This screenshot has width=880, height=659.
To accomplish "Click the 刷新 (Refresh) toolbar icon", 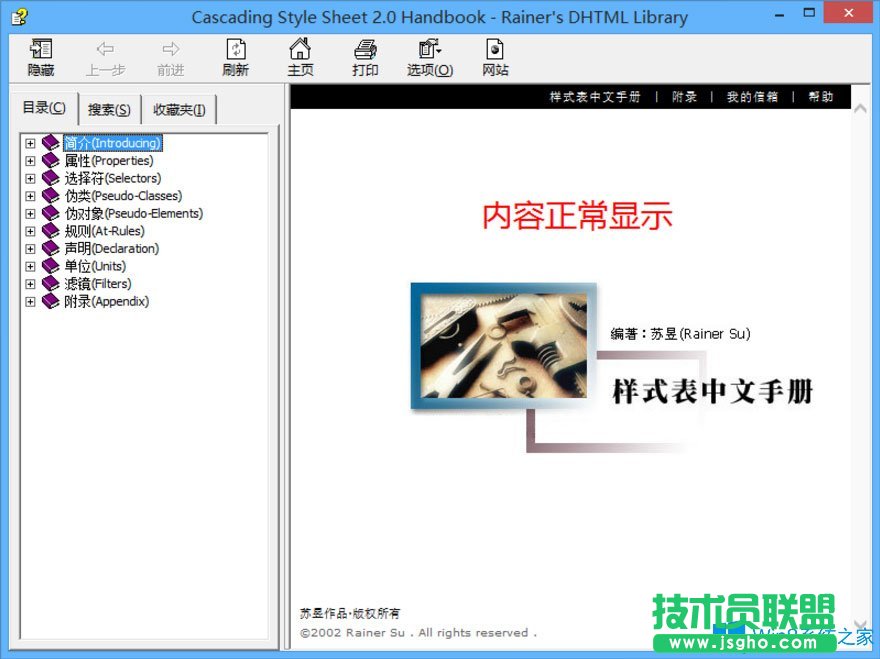I will click(235, 56).
